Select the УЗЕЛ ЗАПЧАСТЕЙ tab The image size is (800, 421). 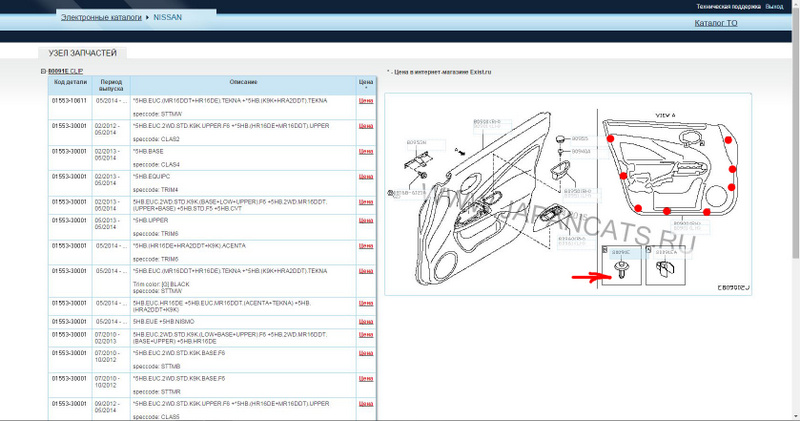coord(83,53)
